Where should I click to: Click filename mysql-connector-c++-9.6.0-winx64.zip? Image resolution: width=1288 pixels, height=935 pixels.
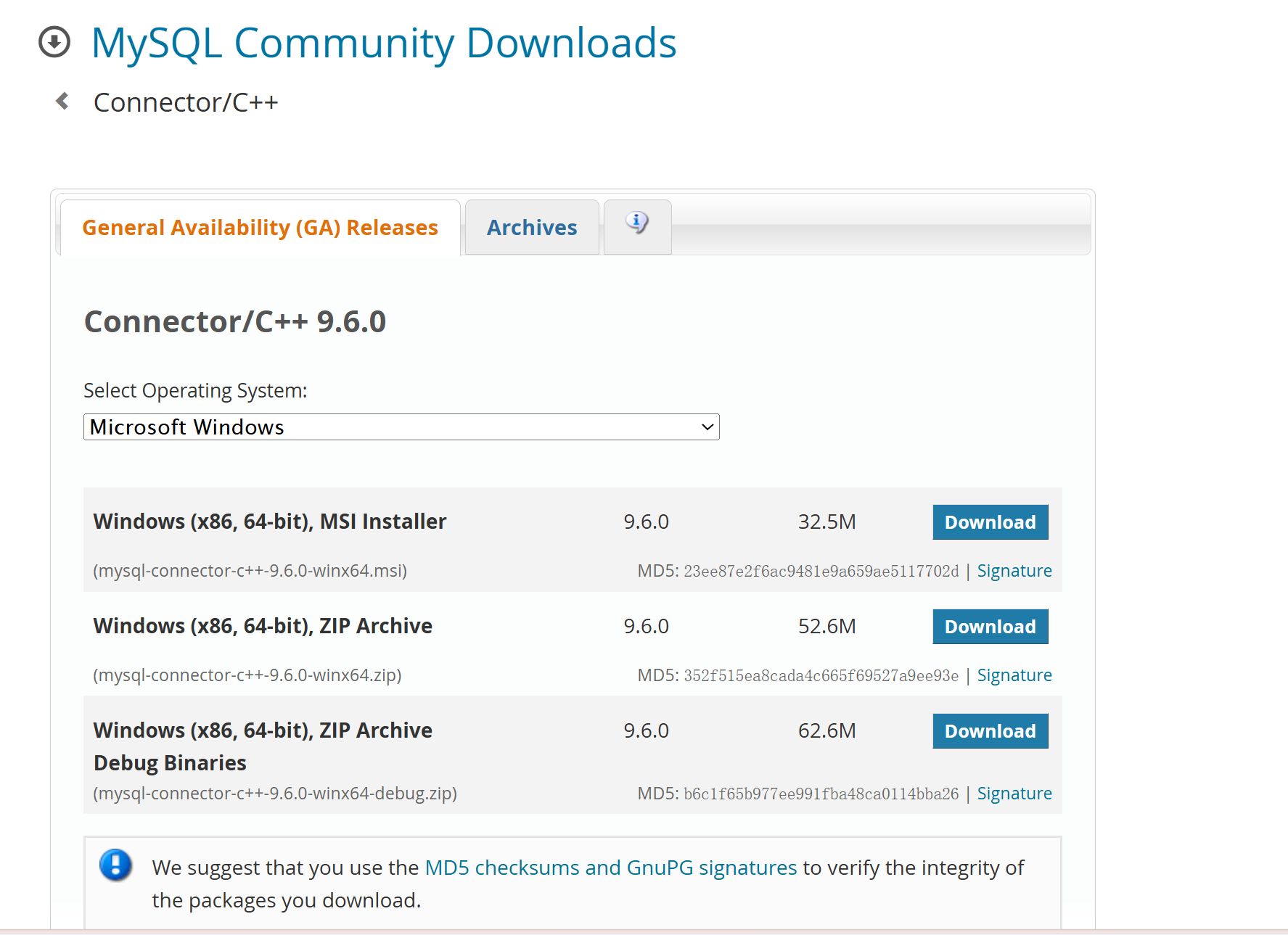click(x=247, y=675)
